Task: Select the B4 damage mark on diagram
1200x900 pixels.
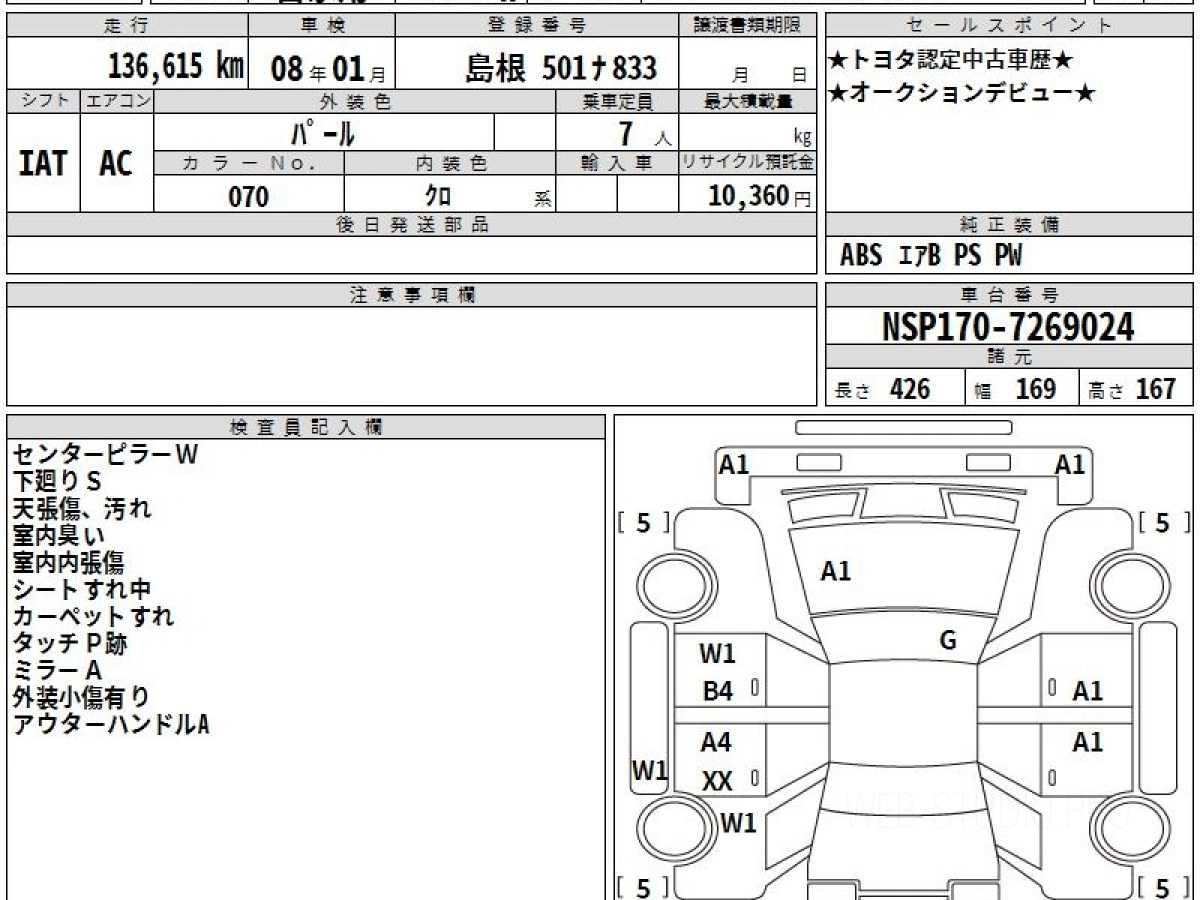Action: click(x=717, y=691)
